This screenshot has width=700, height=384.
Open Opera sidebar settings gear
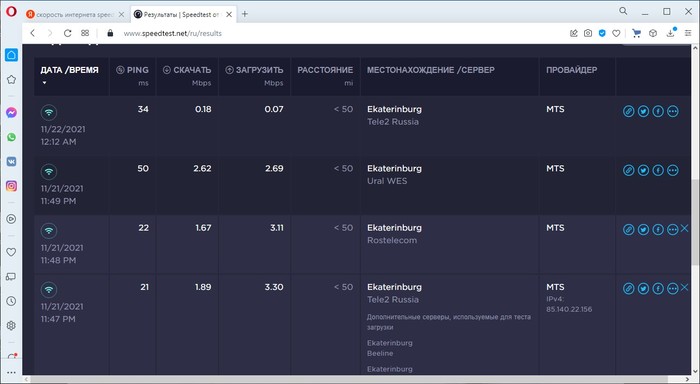(11, 326)
